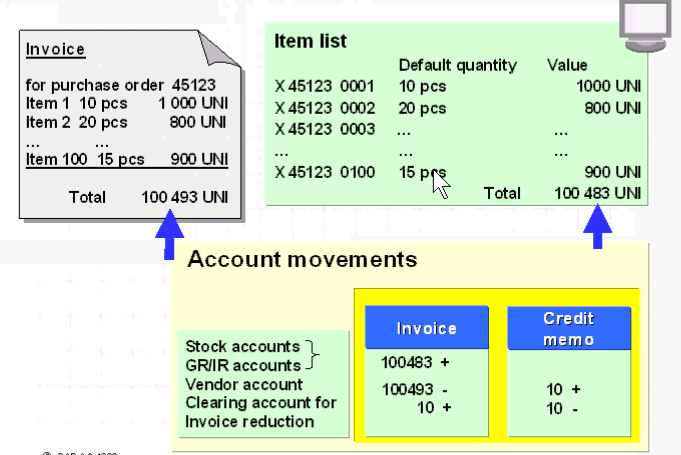Screen dimensions: 681x455
Task: Click the '10 +' entry under Credit memo
Action: pyautogui.click(x=563, y=389)
